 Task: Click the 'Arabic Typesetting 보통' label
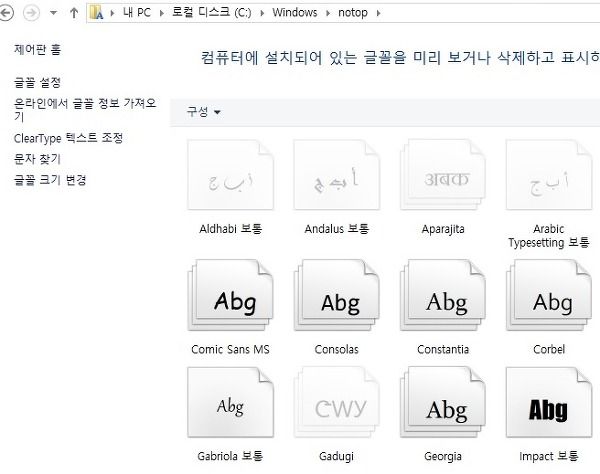click(x=549, y=236)
